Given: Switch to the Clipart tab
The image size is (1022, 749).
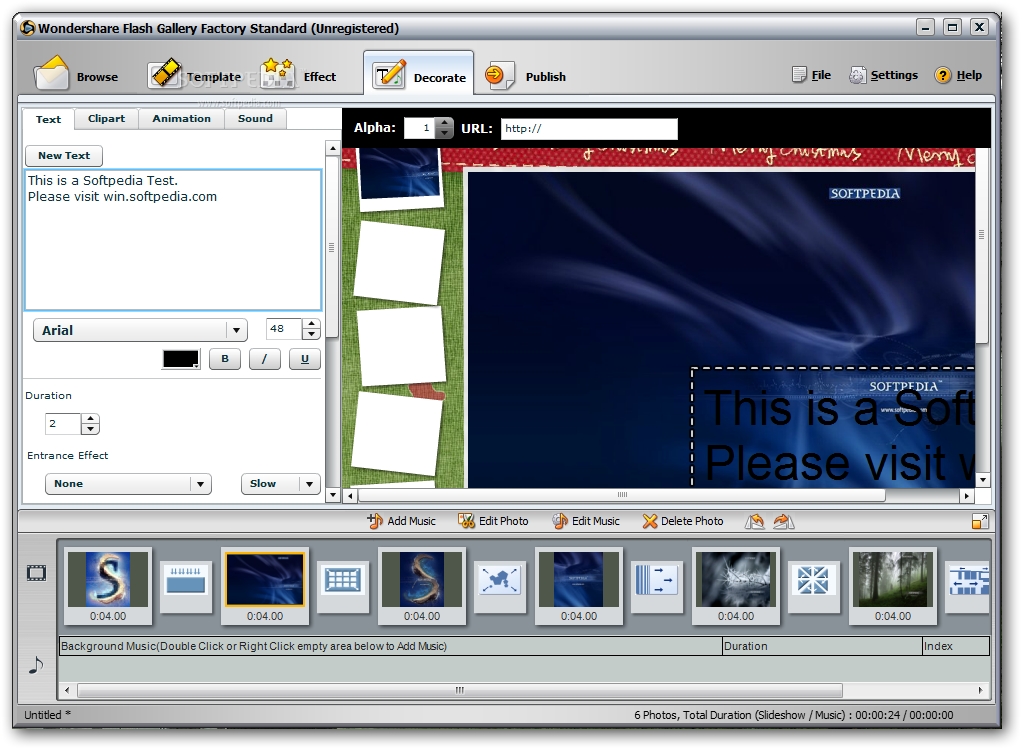Looking at the screenshot, I should (x=106, y=119).
